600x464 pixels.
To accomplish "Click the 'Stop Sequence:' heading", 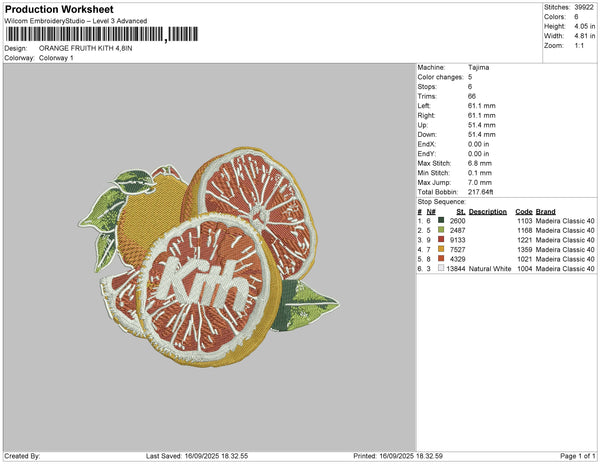I will pyautogui.click(x=442, y=202).
